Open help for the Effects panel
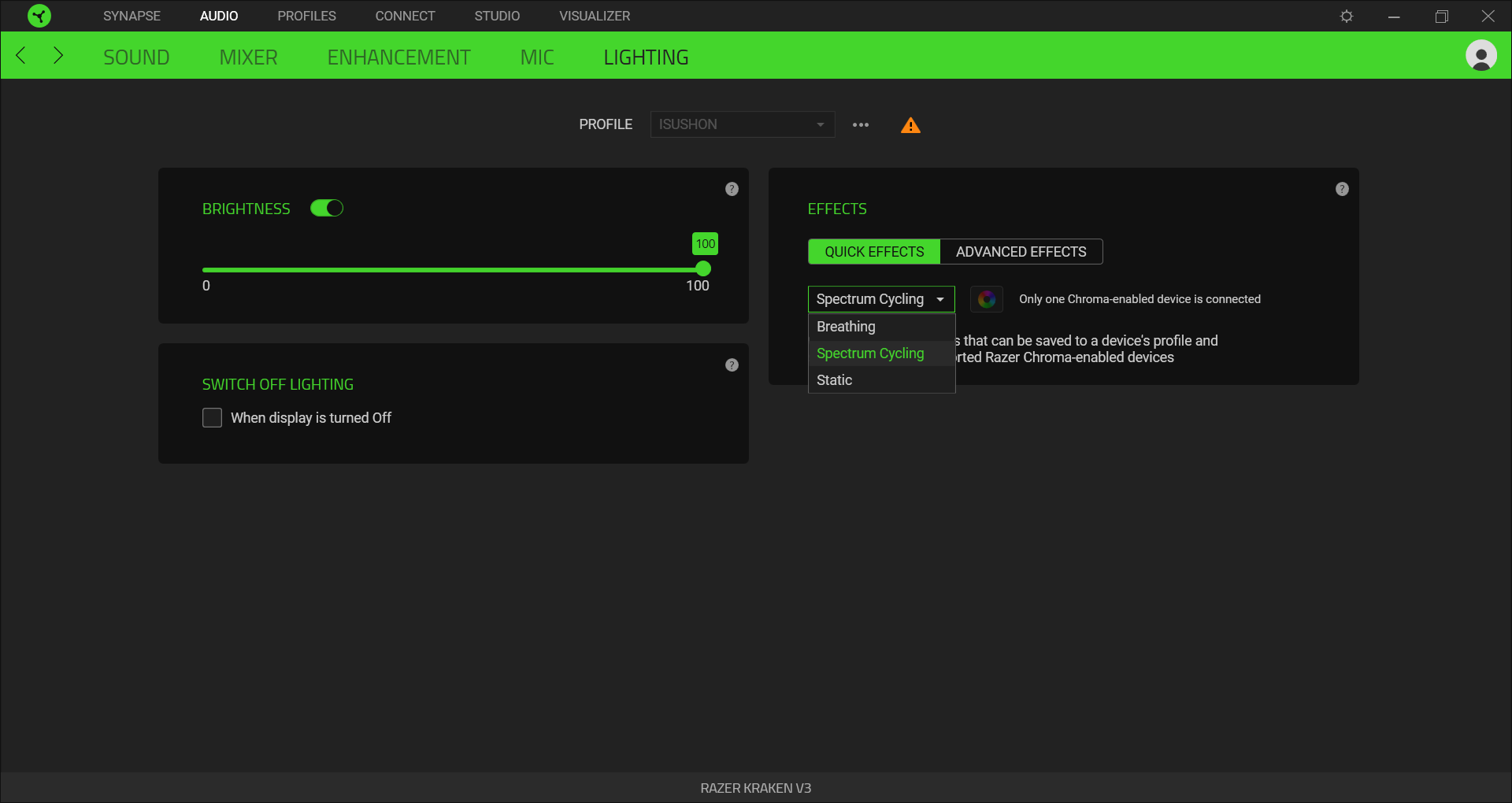 click(1342, 189)
